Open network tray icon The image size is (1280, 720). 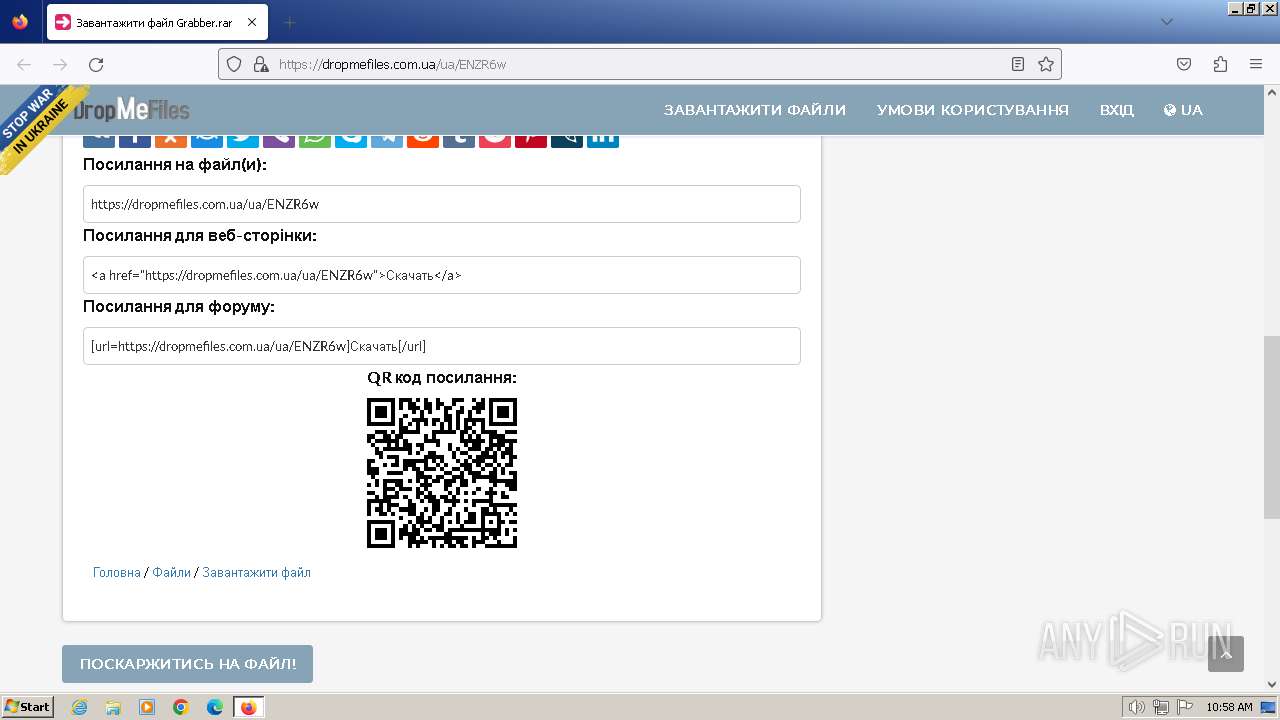tap(1161, 707)
